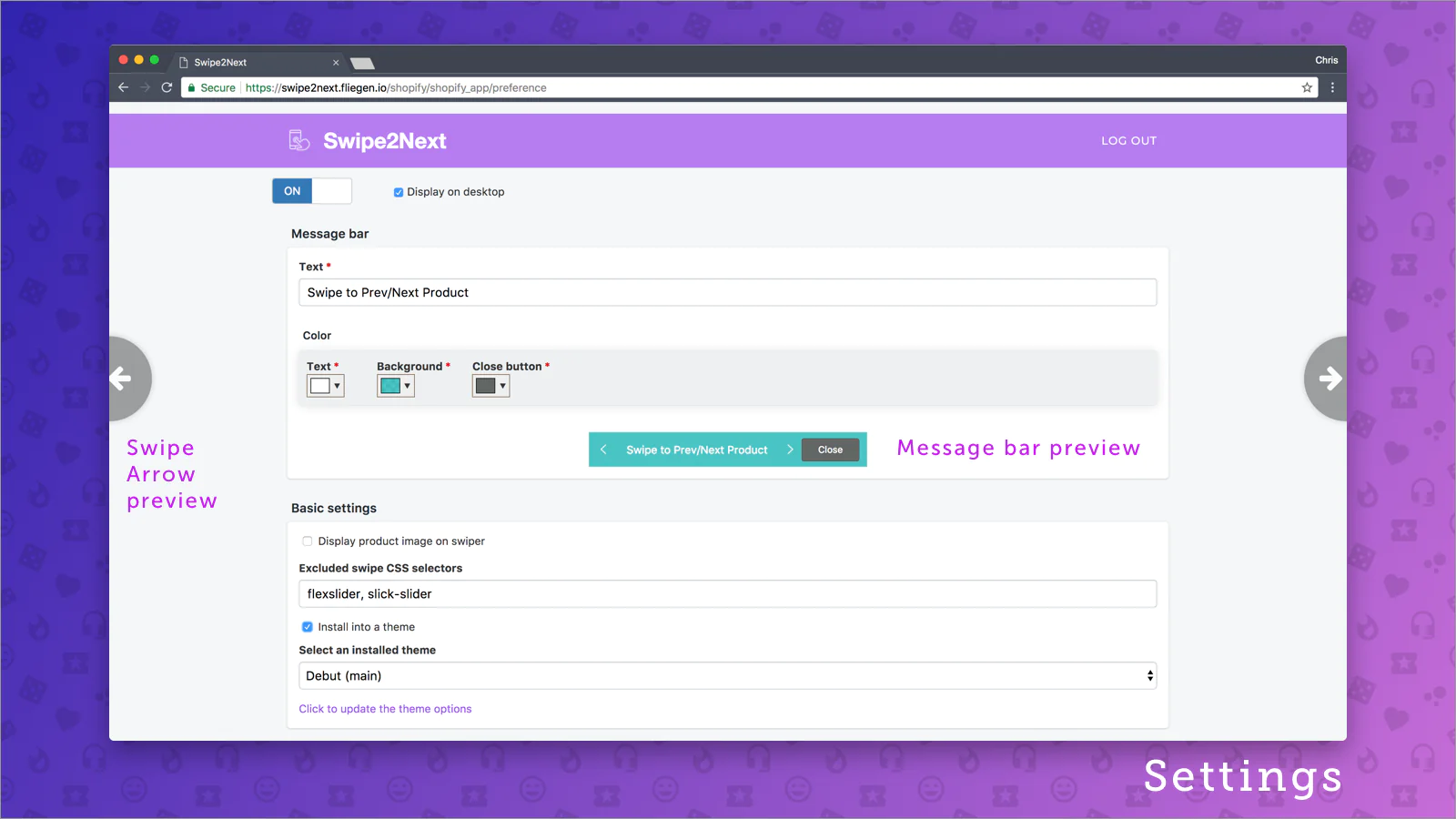The height and width of the screenshot is (819, 1456).
Task: Open a new tab button
Action: click(362, 63)
